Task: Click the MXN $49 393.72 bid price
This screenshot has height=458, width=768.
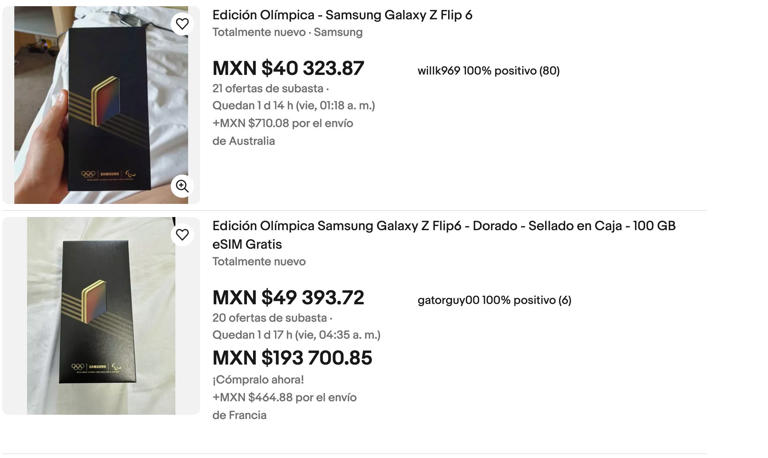Action: pyautogui.click(x=288, y=298)
